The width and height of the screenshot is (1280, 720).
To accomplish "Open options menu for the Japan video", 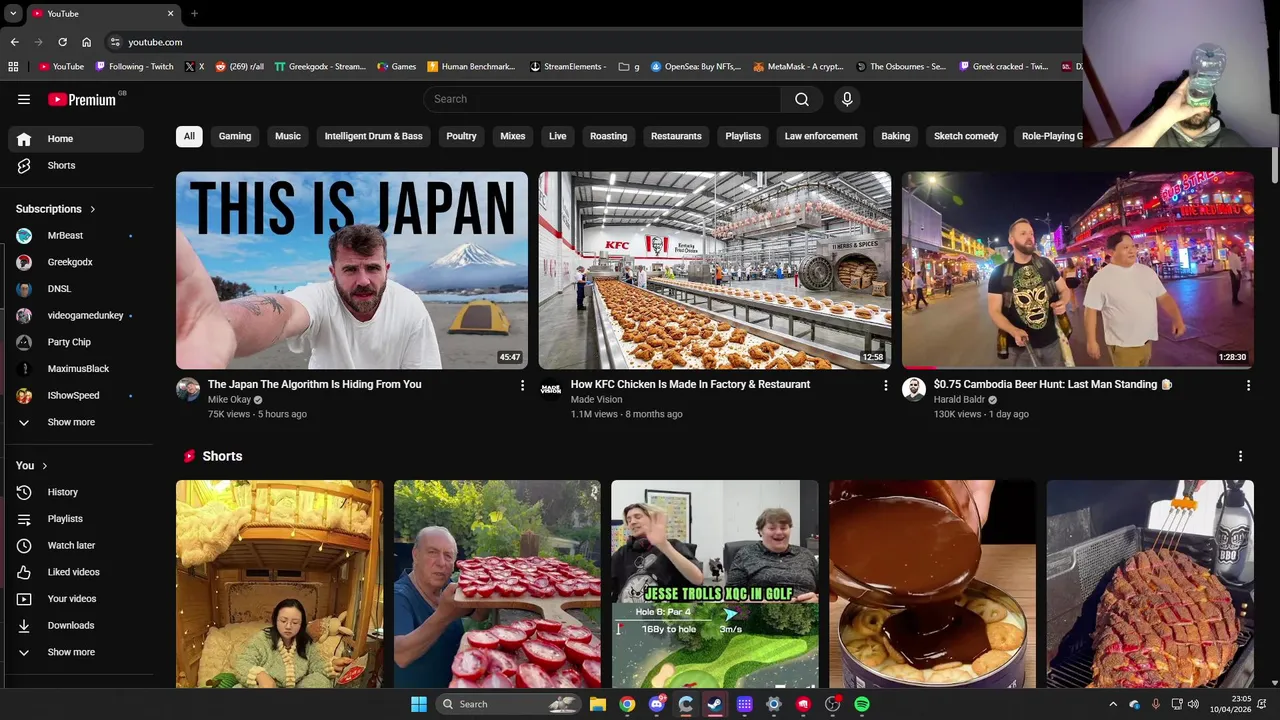I will click(x=522, y=385).
